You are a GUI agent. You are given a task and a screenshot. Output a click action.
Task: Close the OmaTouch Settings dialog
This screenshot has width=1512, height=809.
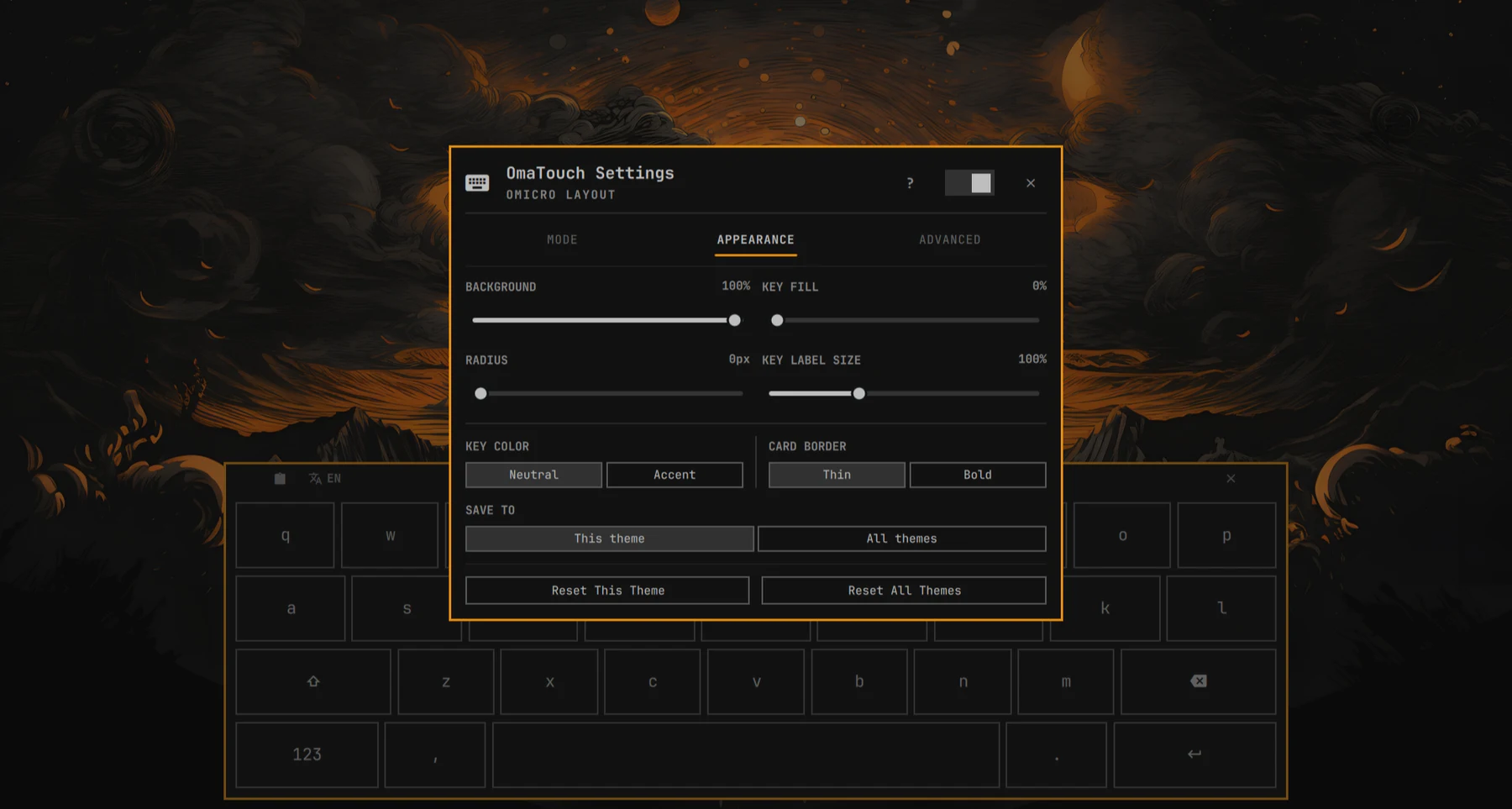click(x=1031, y=183)
